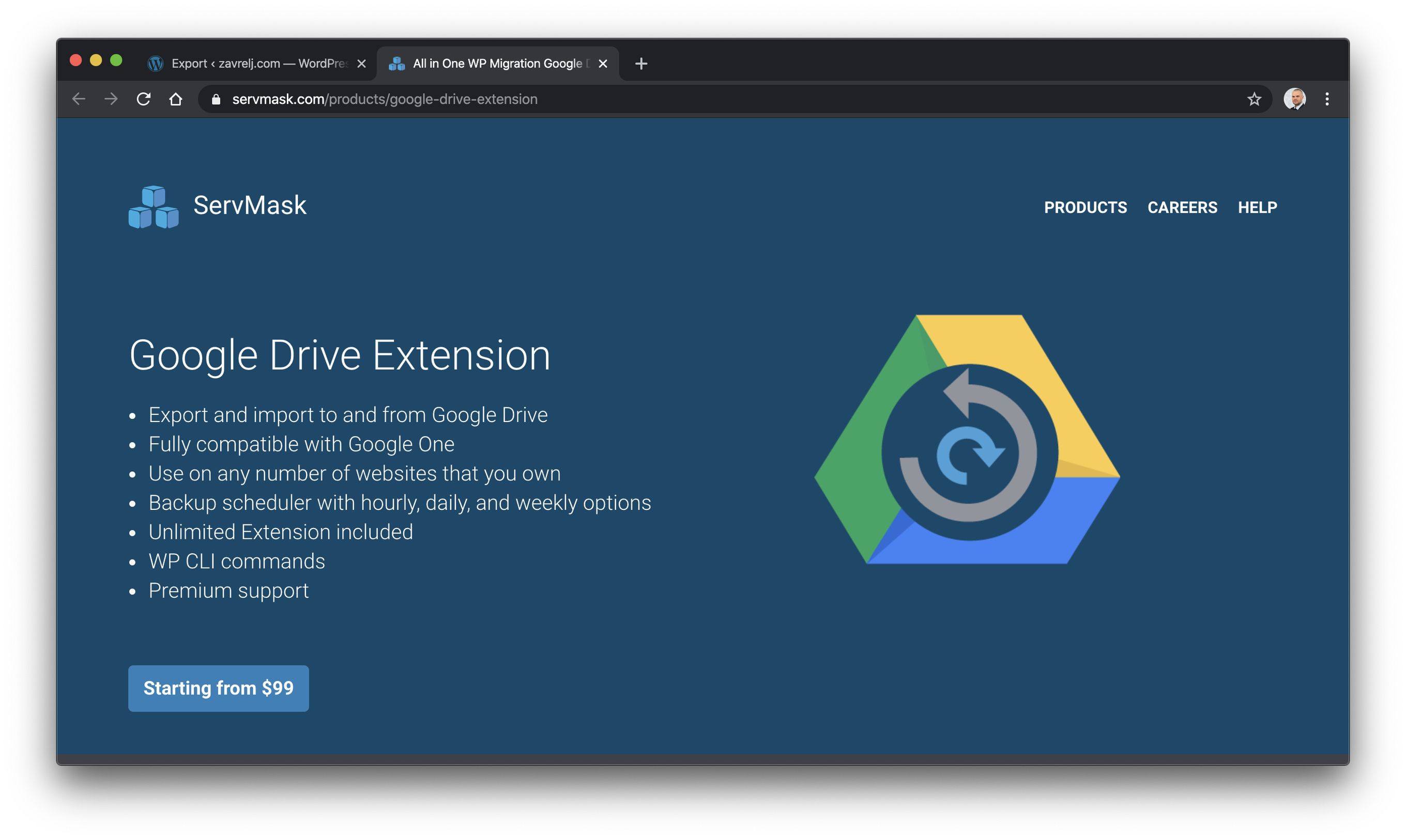Click the yellow minimize window button

tap(96, 60)
